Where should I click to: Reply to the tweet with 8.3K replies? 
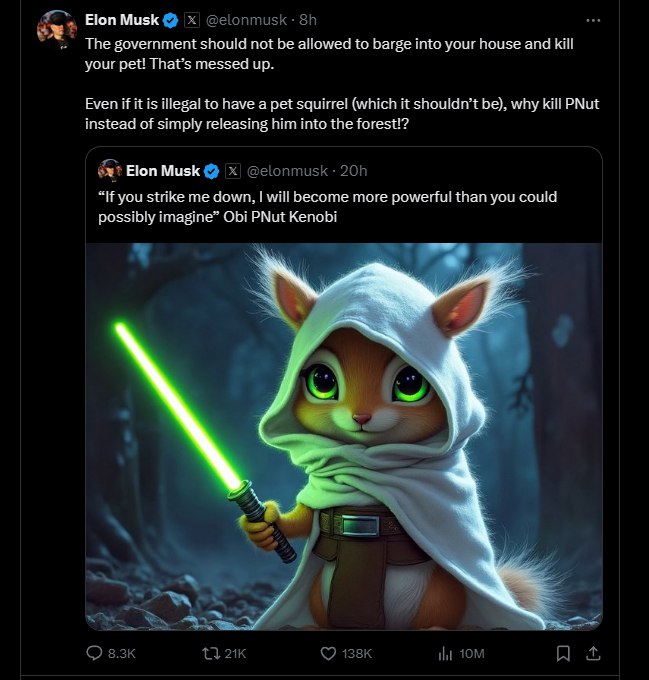pos(96,653)
